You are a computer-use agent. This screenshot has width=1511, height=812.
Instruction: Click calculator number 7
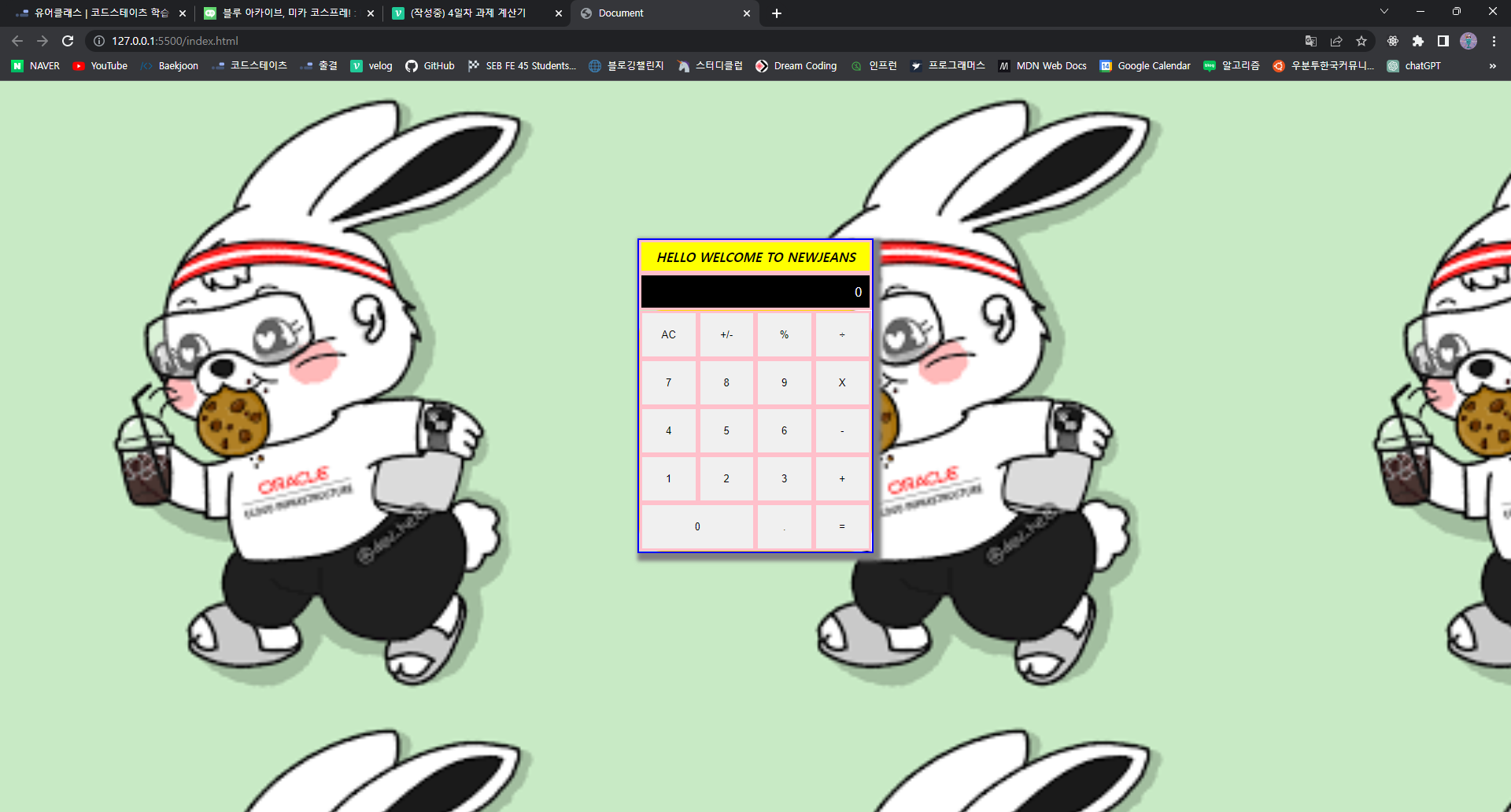point(669,383)
